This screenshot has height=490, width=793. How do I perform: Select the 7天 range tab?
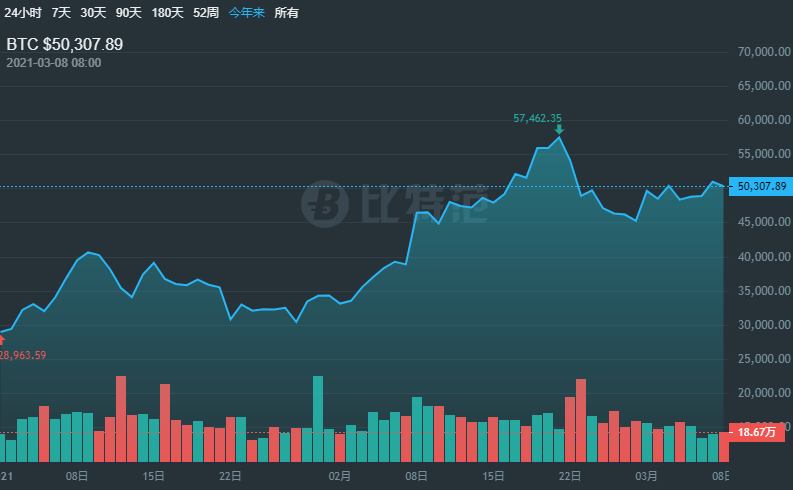(61, 13)
